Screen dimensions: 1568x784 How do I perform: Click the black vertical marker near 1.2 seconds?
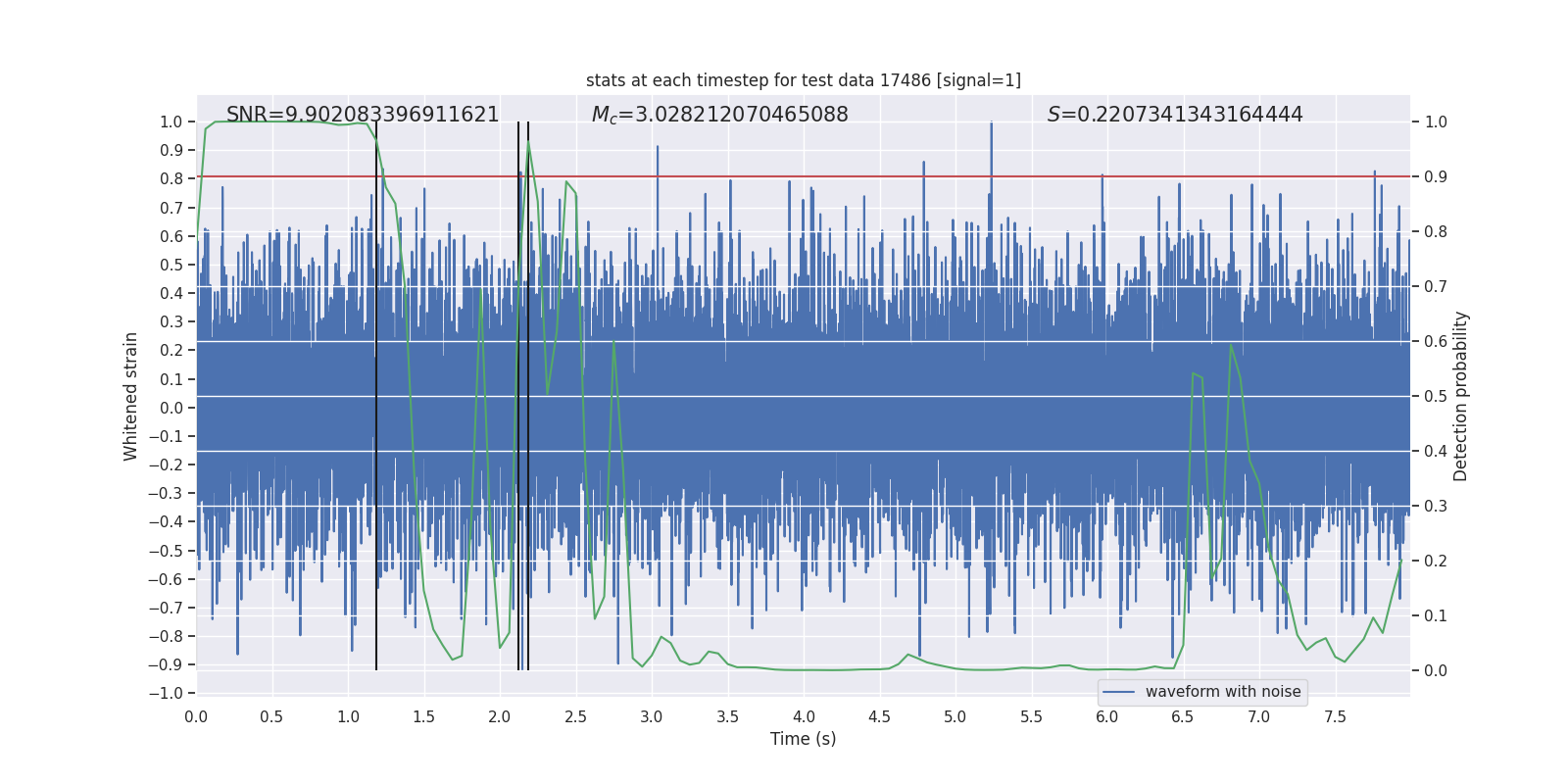(376, 396)
